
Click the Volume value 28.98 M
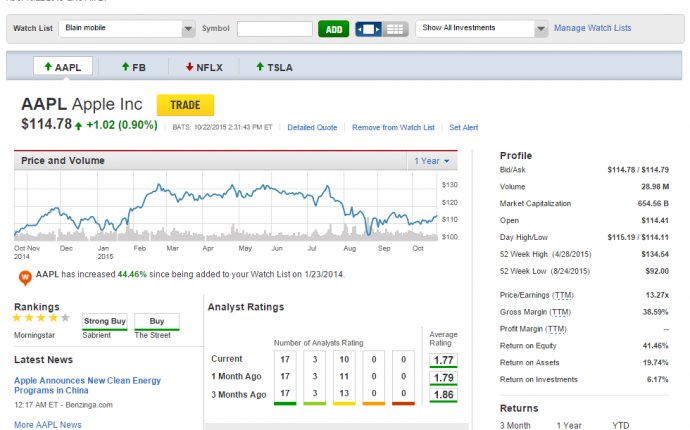655,187
